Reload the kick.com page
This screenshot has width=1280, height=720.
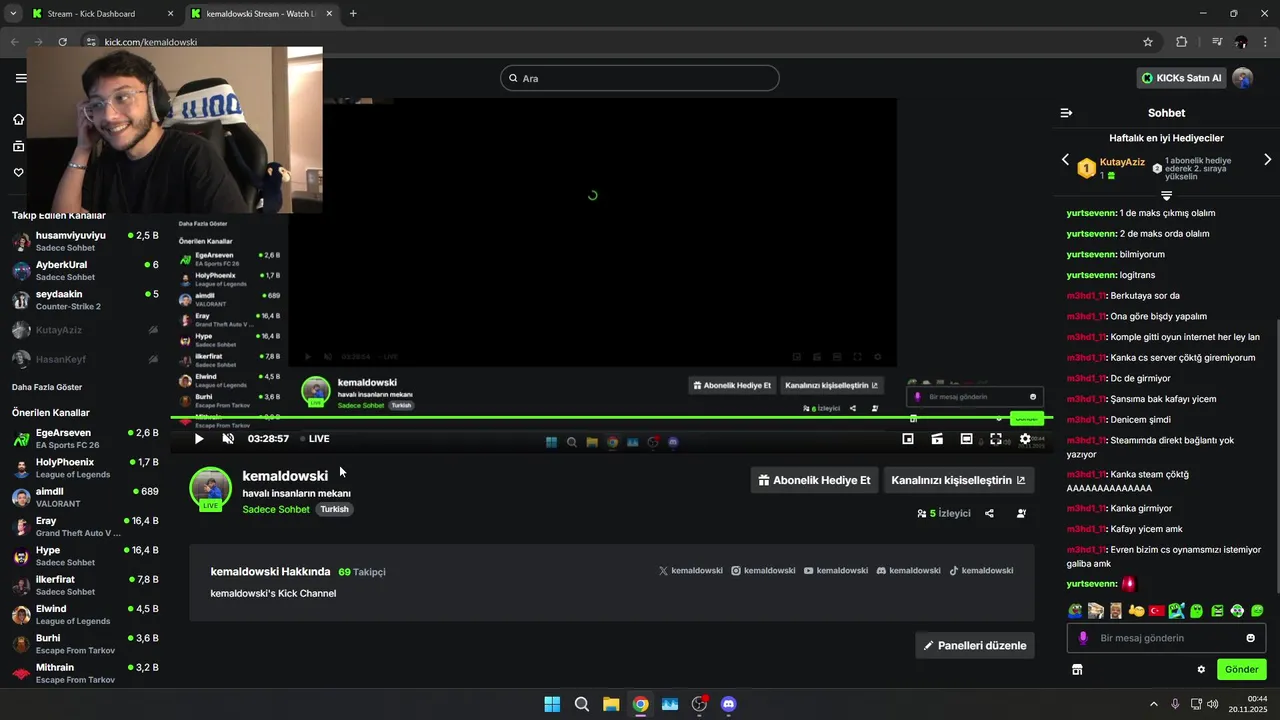coord(62,42)
